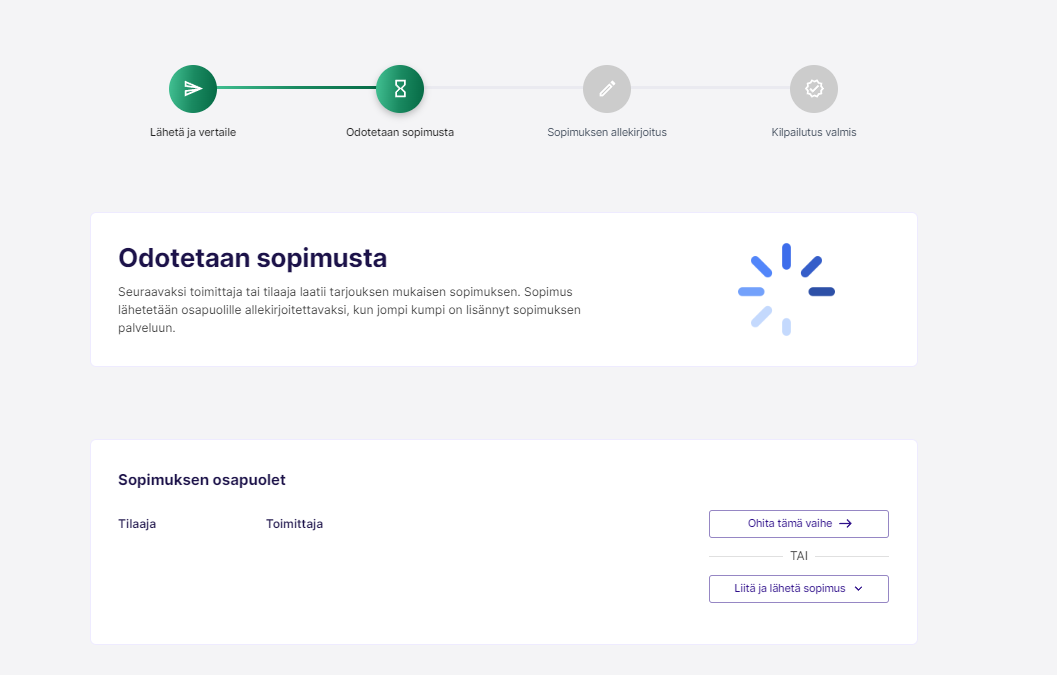Select the Odotetaan sopimusta step label

pos(400,132)
